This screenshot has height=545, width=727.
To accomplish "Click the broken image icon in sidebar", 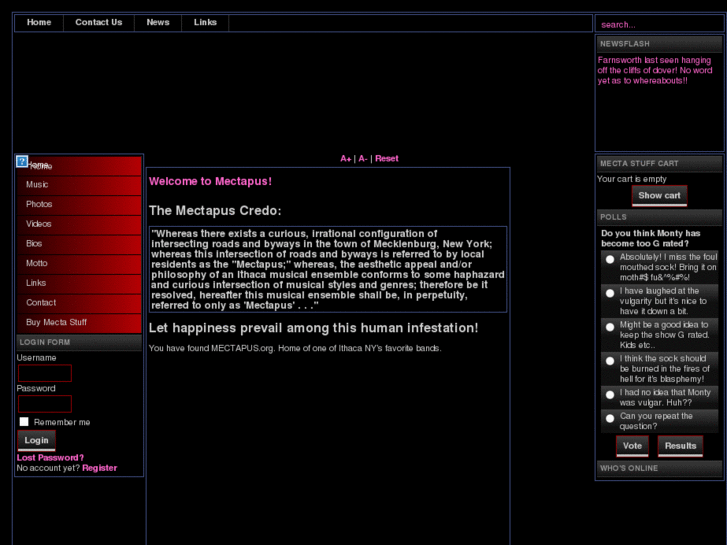I will click(22, 161).
